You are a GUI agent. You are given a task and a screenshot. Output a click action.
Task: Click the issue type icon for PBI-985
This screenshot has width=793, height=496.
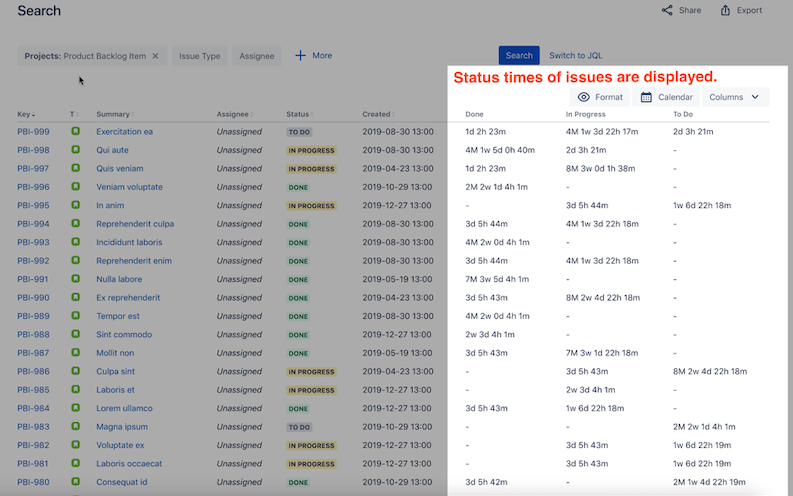click(x=75, y=390)
